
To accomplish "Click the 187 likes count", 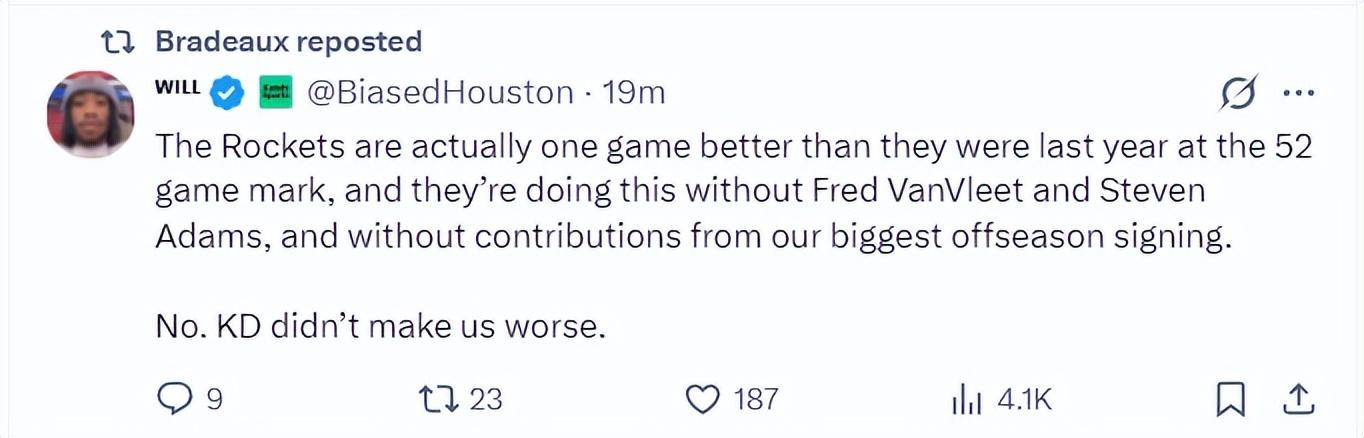I will (755, 400).
